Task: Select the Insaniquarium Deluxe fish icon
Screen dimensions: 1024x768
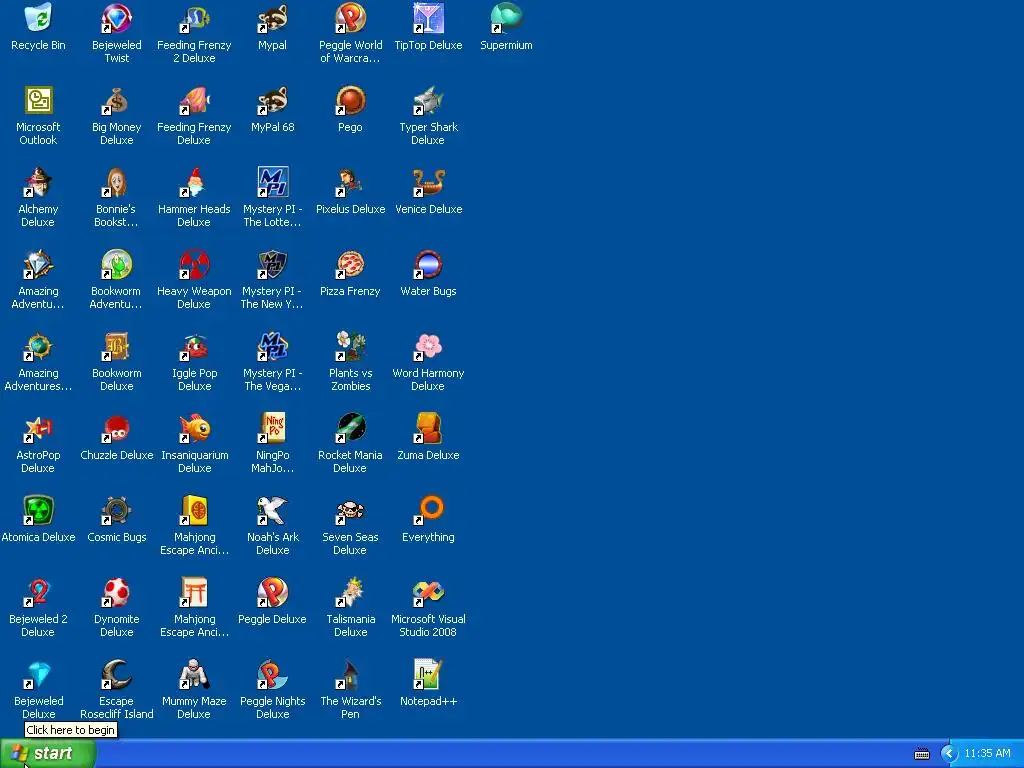Action: tap(194, 428)
